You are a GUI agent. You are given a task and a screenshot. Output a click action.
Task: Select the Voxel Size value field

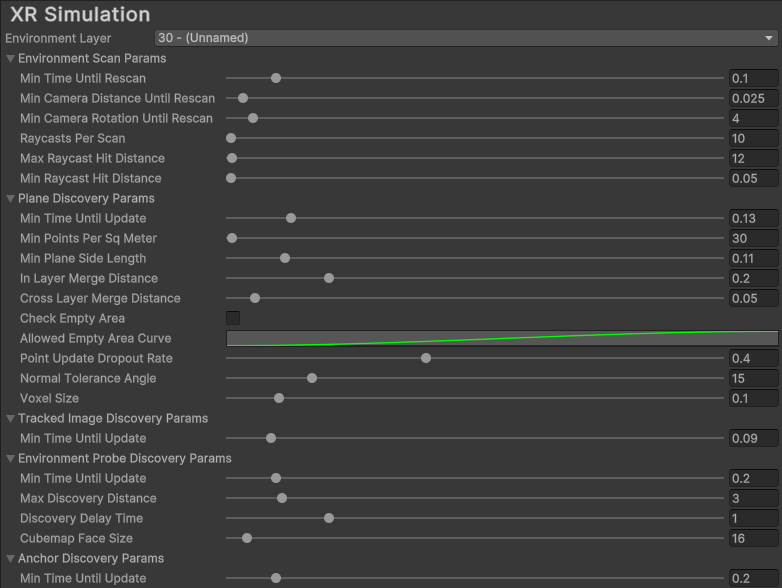[753, 398]
